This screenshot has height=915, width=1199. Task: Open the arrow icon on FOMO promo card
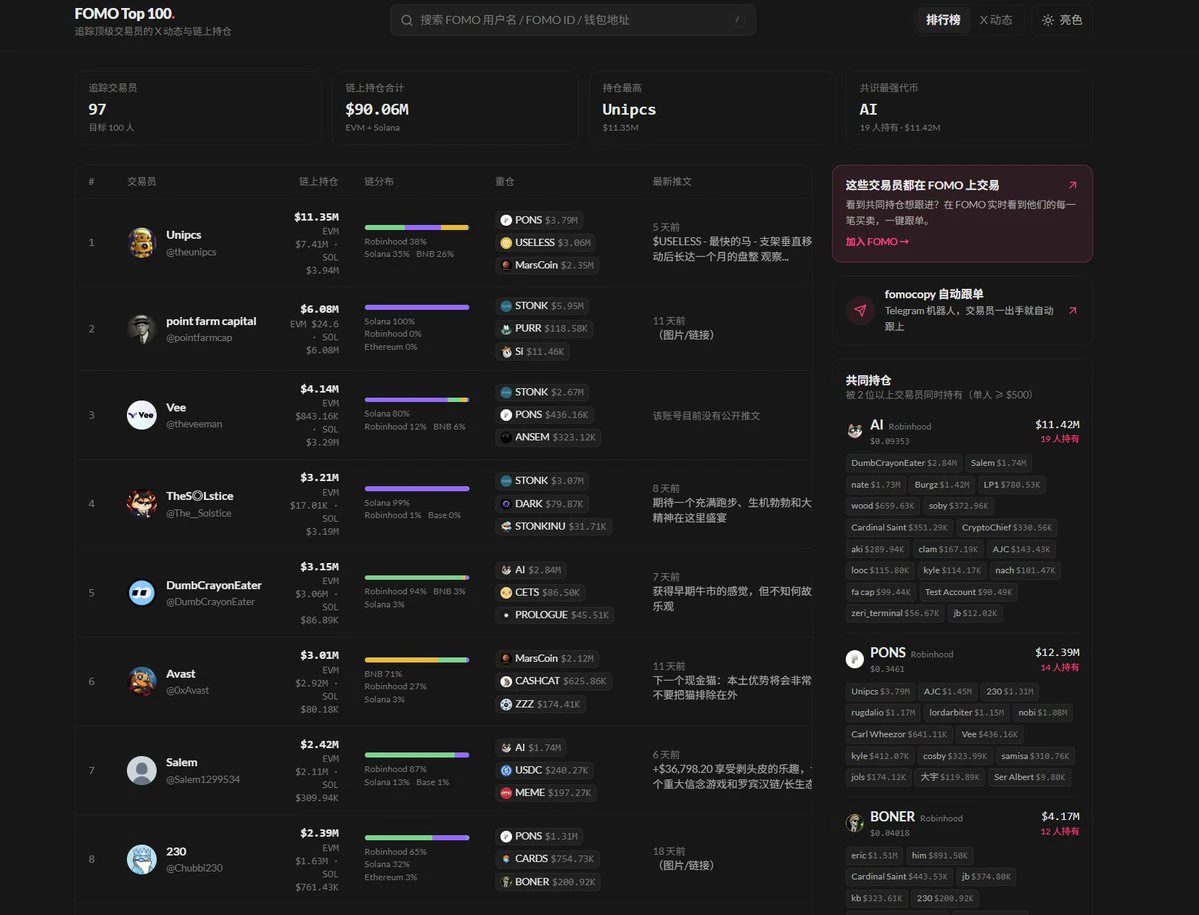(1072, 185)
